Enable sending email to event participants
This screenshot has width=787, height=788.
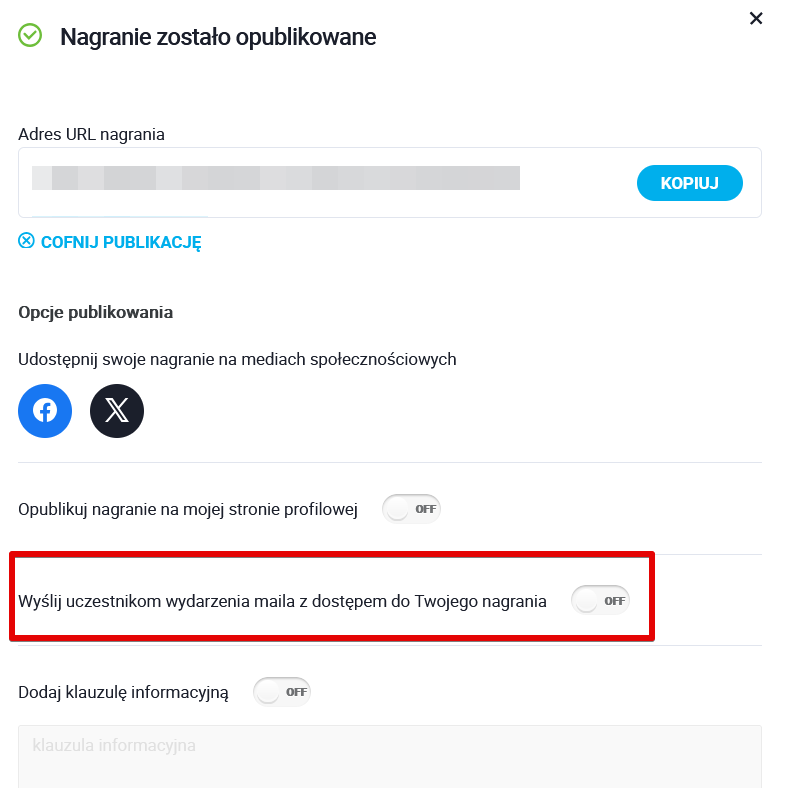pos(600,601)
